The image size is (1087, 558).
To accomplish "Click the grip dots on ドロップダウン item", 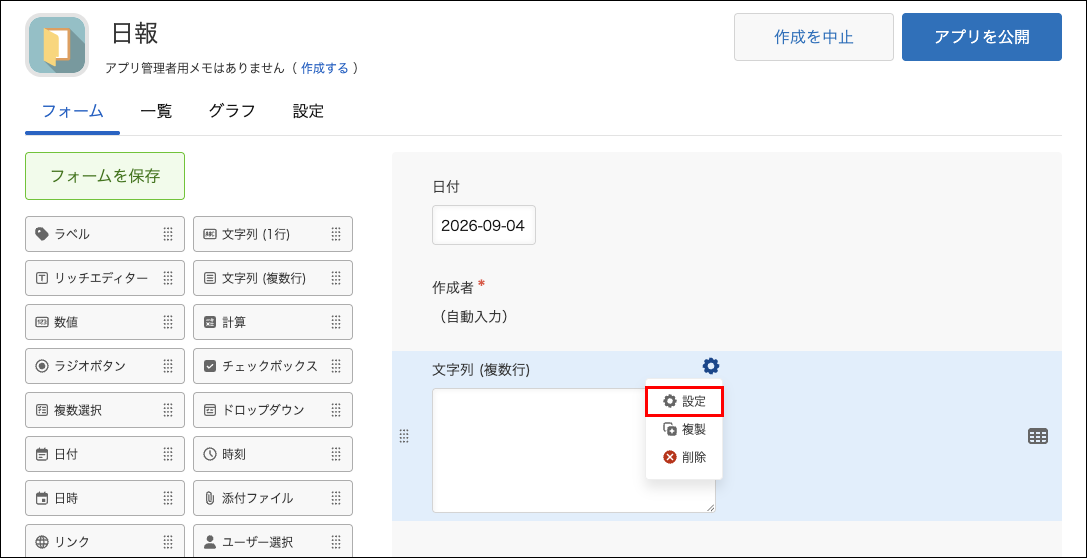I will click(x=336, y=410).
